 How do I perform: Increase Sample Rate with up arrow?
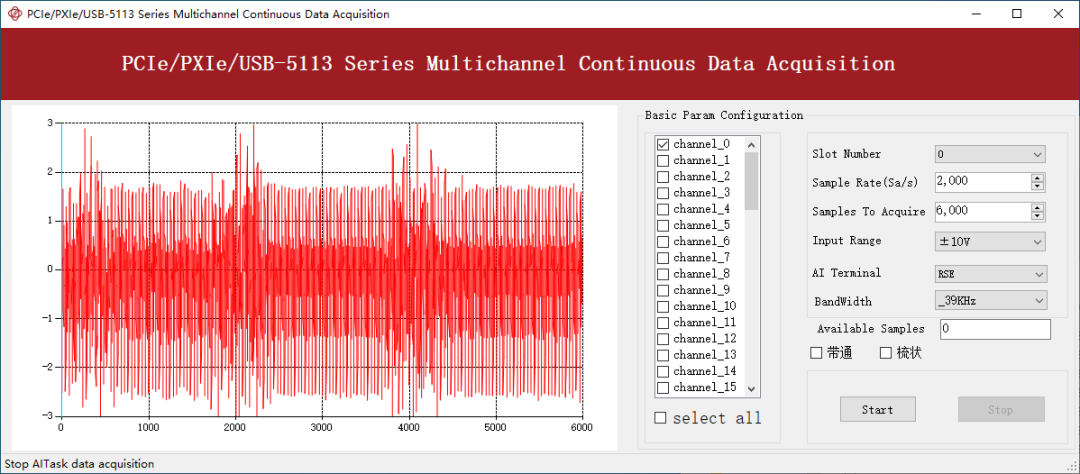[1038, 178]
